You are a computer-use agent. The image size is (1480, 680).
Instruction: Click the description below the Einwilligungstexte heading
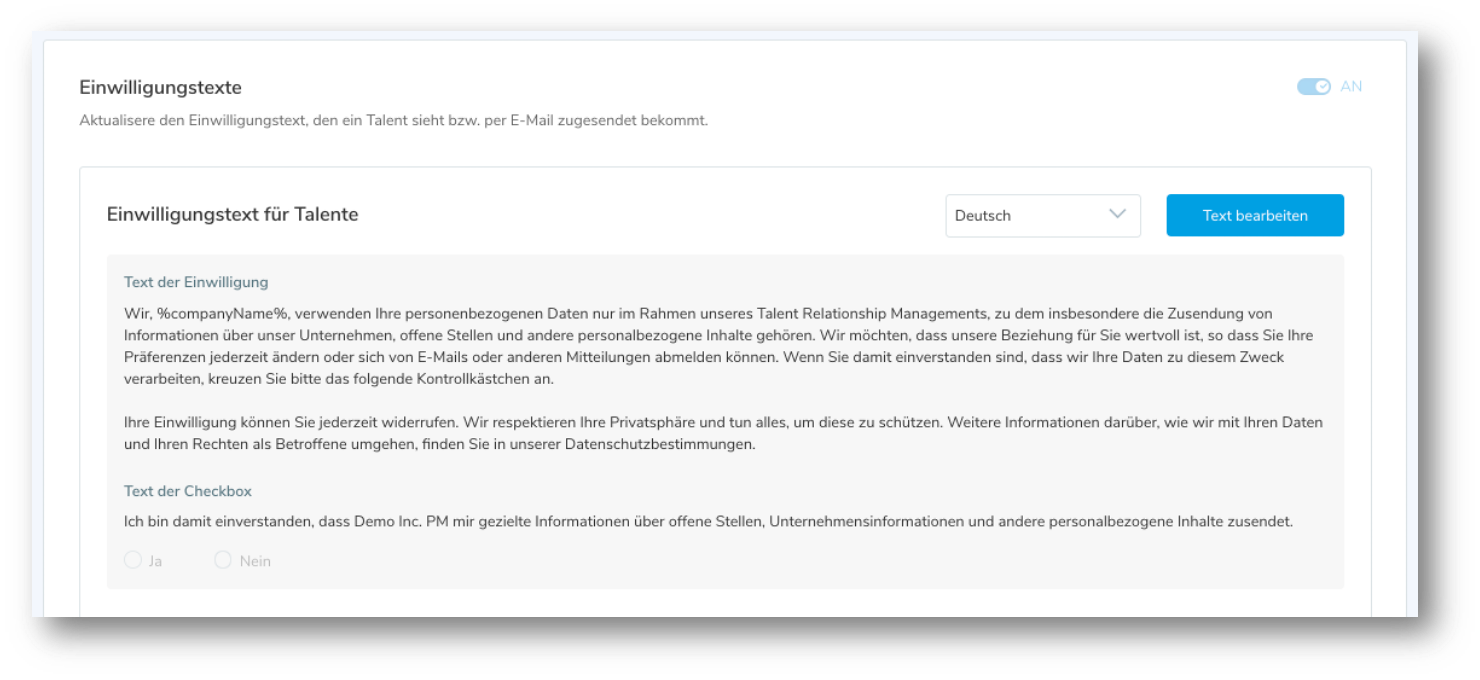click(393, 121)
